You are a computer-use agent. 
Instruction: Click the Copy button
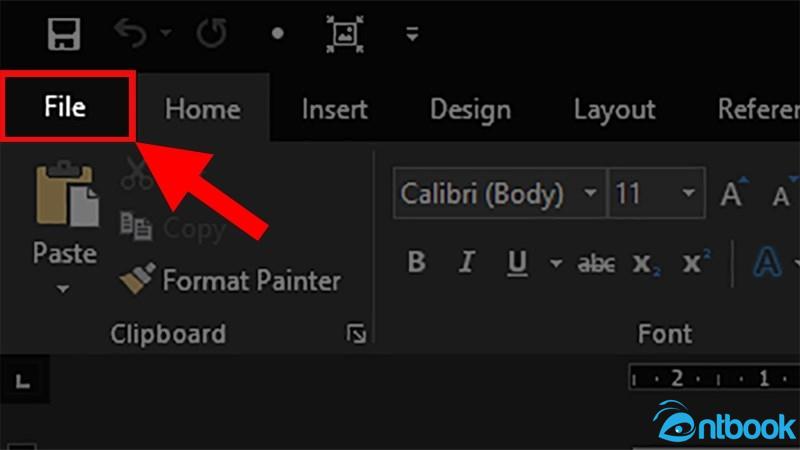(173, 228)
